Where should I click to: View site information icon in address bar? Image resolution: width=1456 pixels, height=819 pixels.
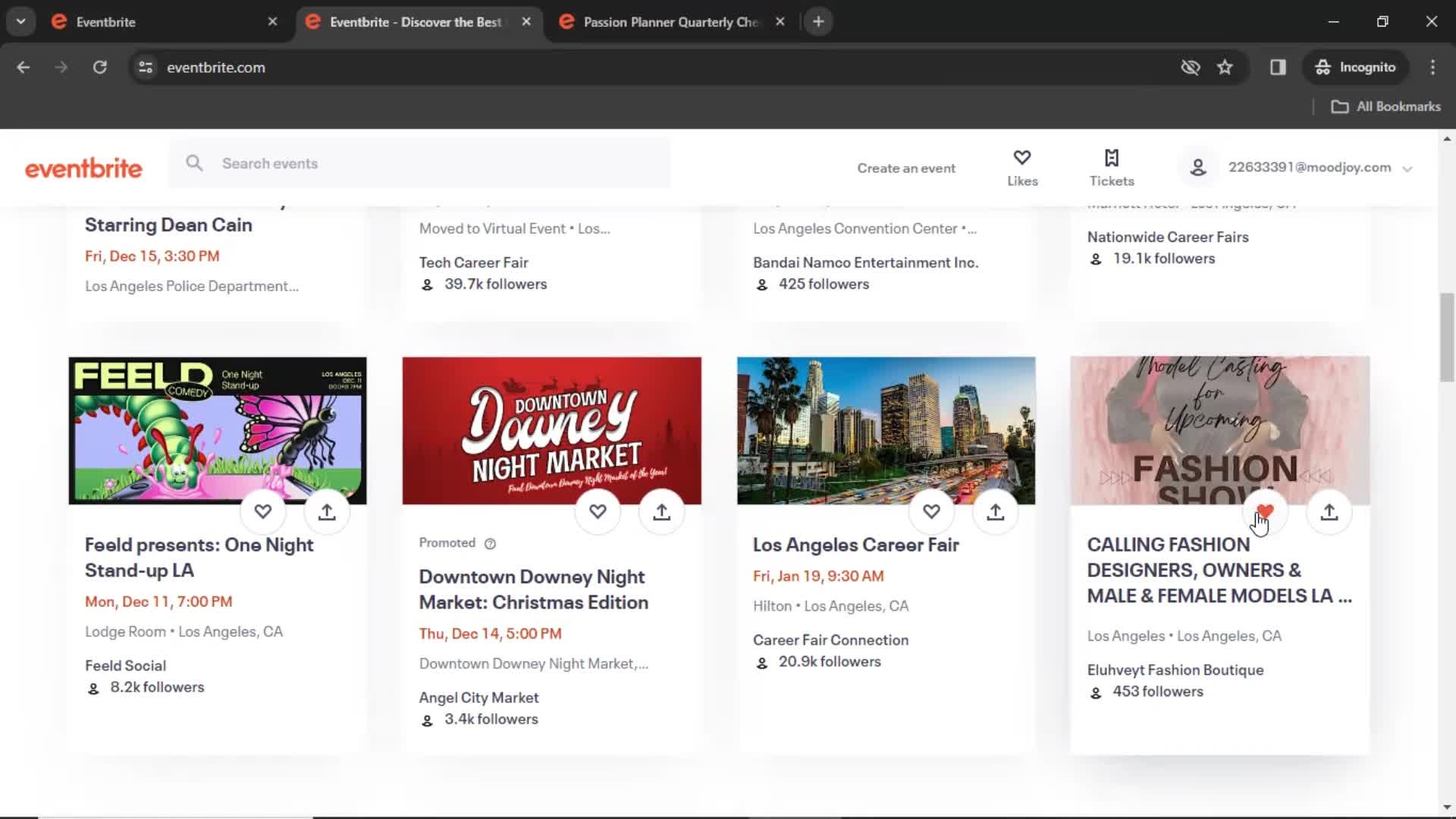tap(146, 67)
